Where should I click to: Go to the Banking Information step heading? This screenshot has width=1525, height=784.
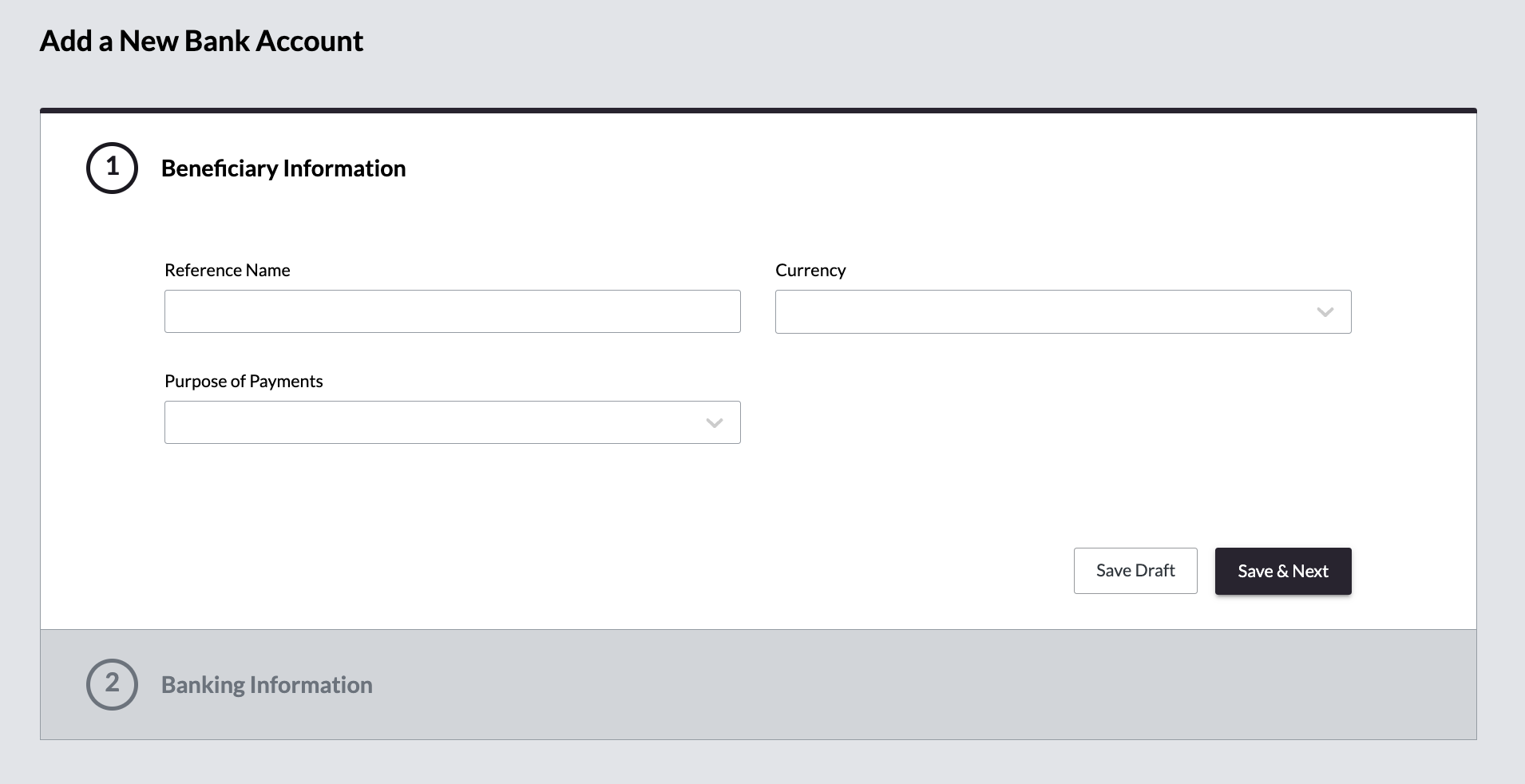coord(267,685)
